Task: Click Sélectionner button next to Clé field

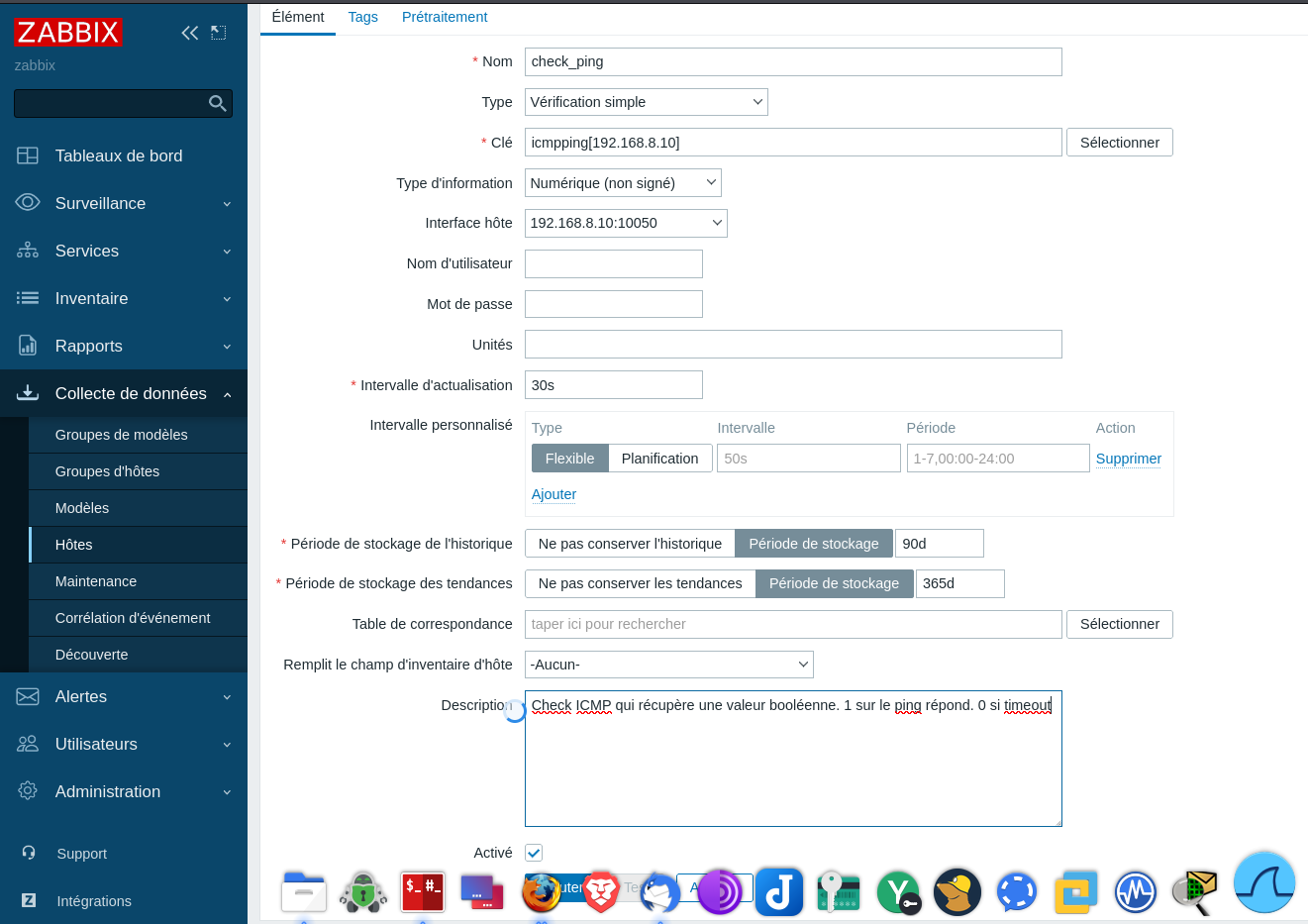Action: [x=1119, y=143]
